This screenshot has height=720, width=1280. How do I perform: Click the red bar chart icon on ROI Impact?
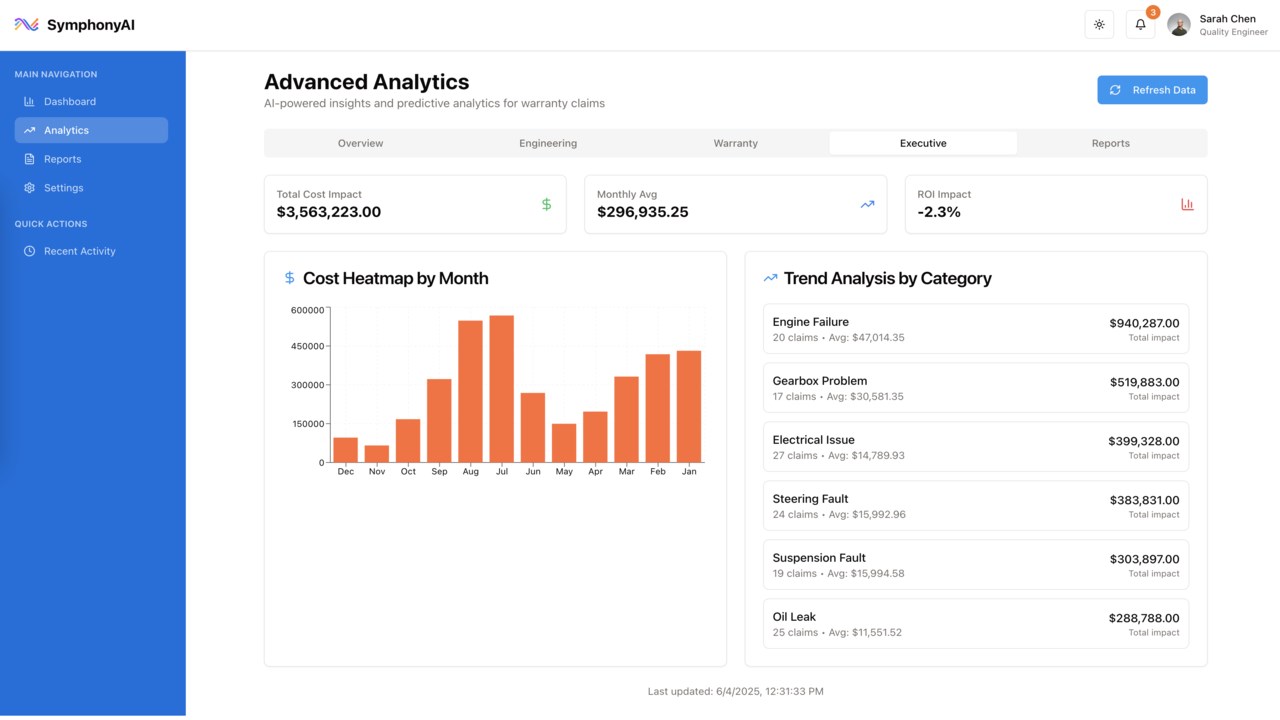tap(1187, 204)
